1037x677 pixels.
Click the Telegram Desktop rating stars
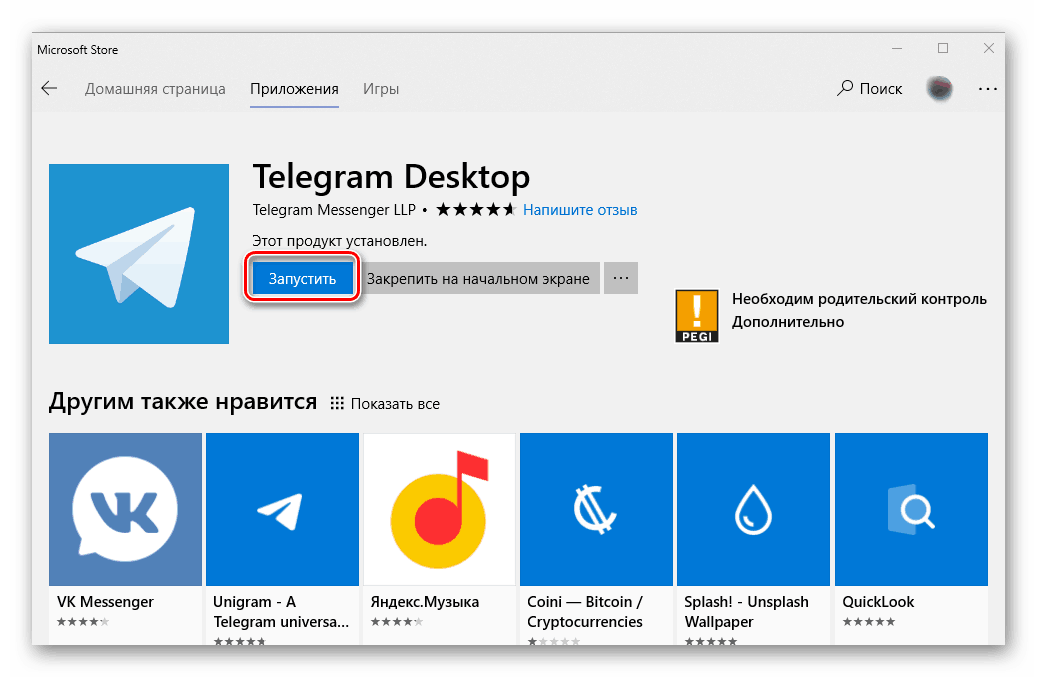[475, 210]
